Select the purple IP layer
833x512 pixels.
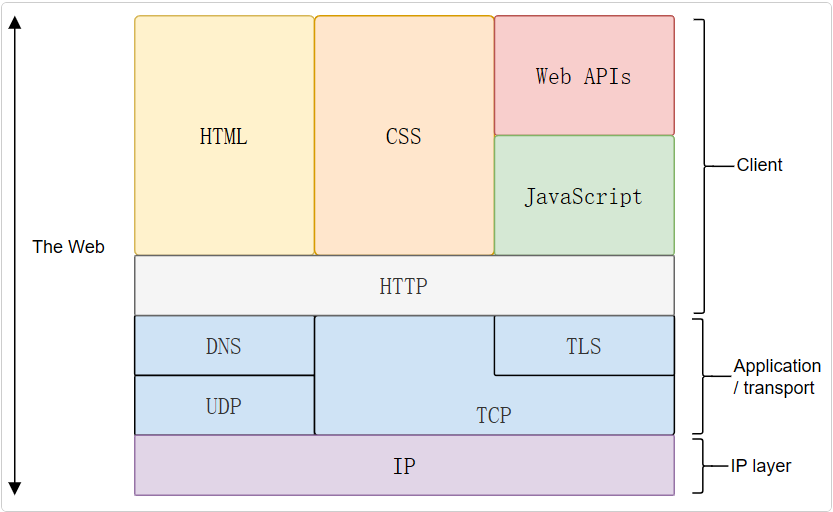tap(404, 466)
